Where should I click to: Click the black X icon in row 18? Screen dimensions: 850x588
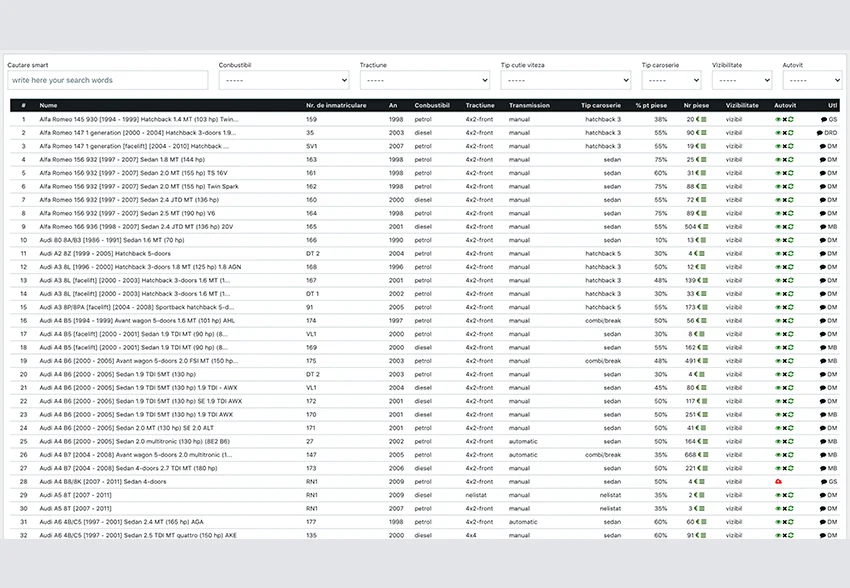coord(784,348)
